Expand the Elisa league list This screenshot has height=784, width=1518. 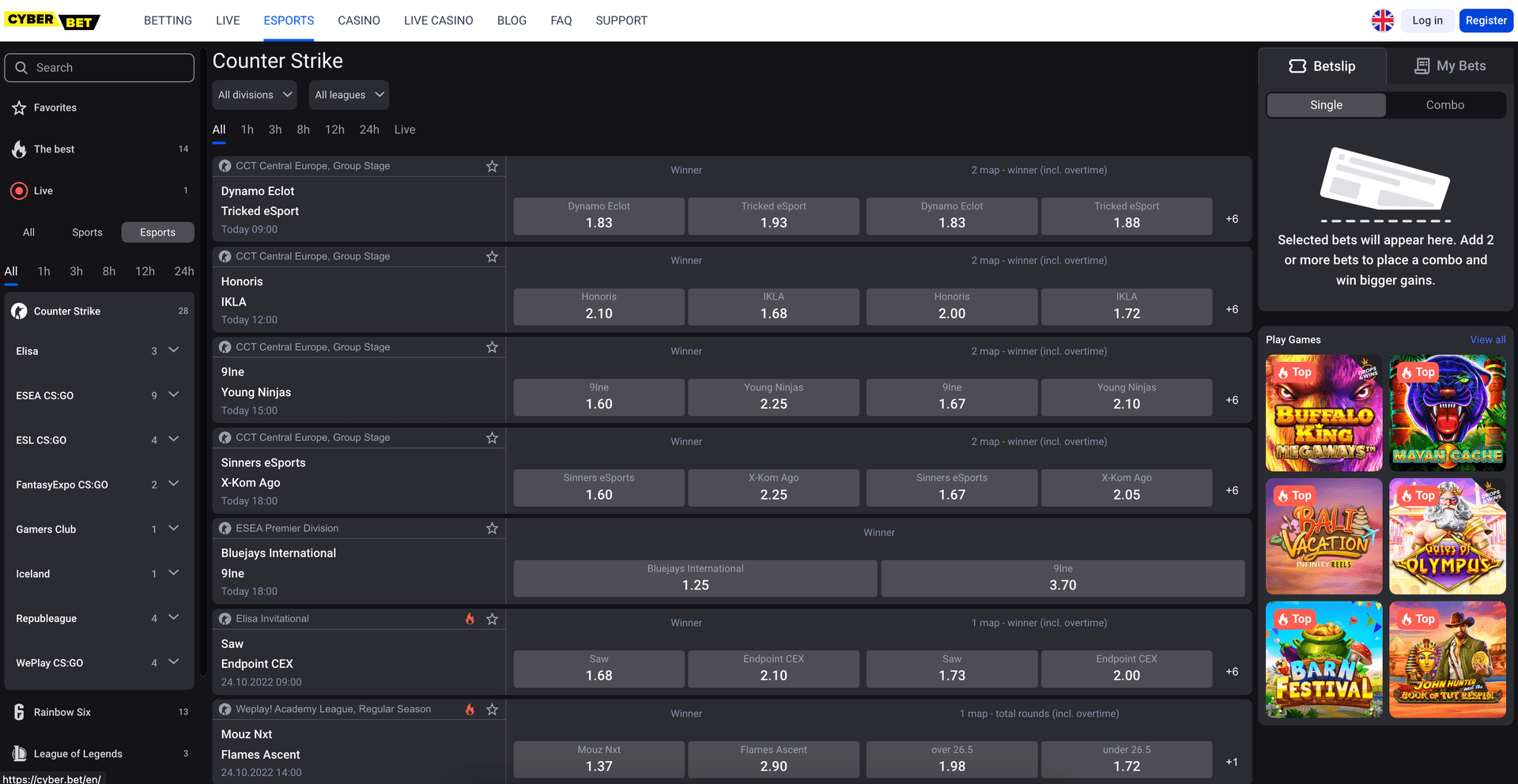pyautogui.click(x=173, y=350)
